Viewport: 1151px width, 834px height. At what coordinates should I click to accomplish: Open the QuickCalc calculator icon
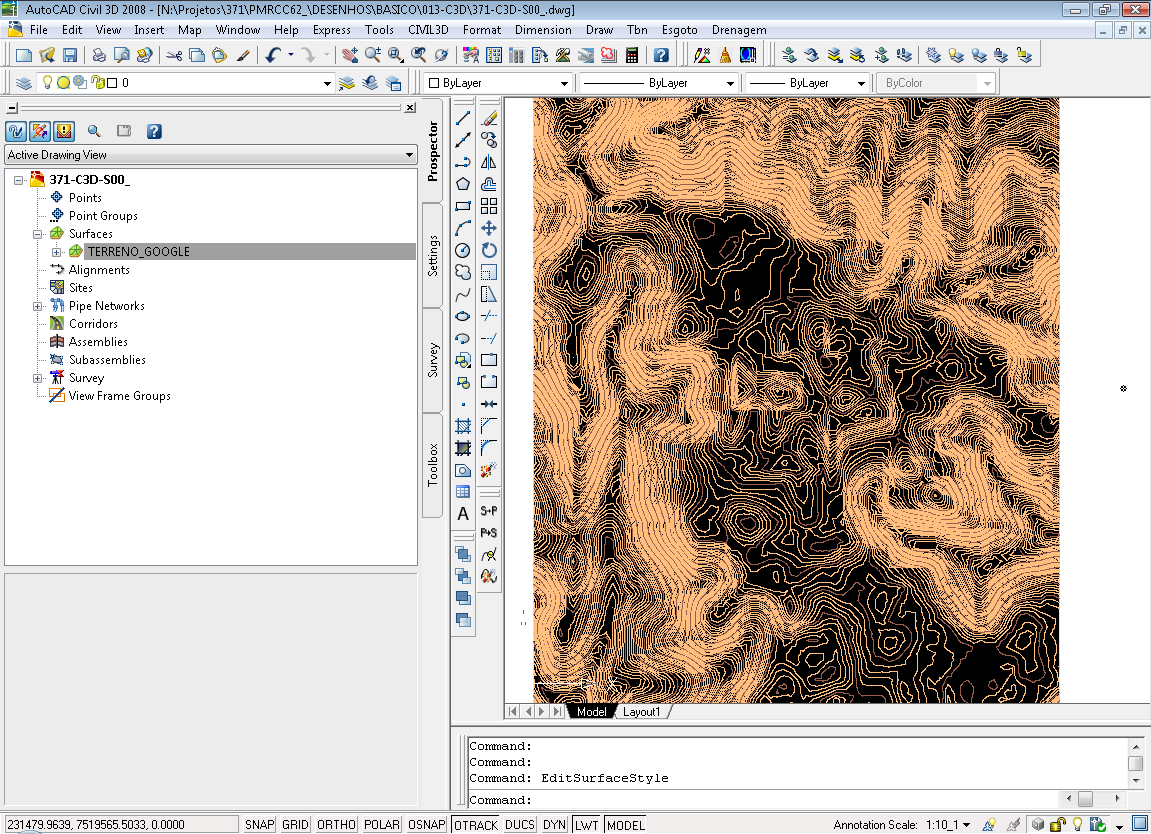pos(631,55)
